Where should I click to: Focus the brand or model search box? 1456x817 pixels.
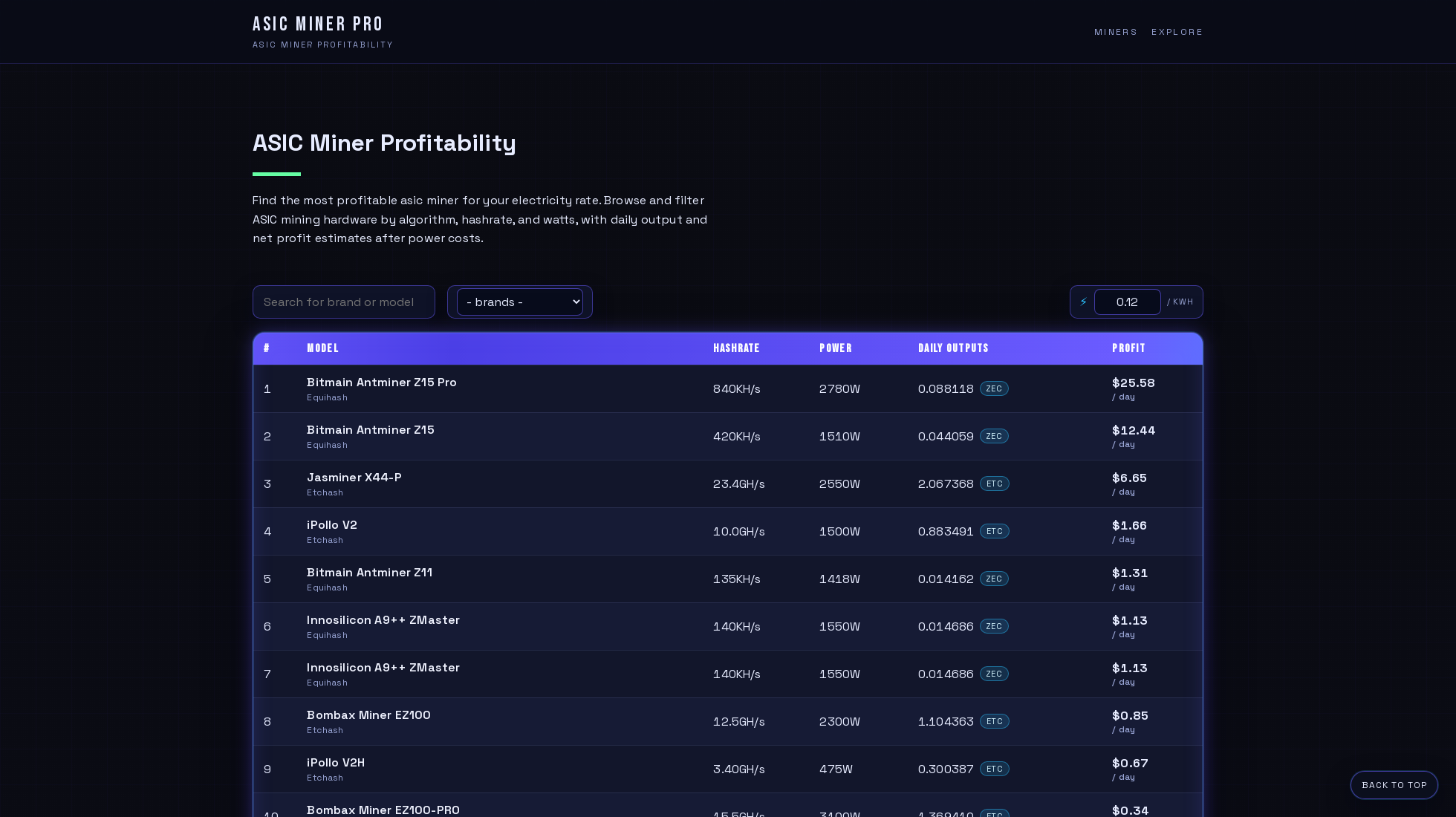point(344,302)
